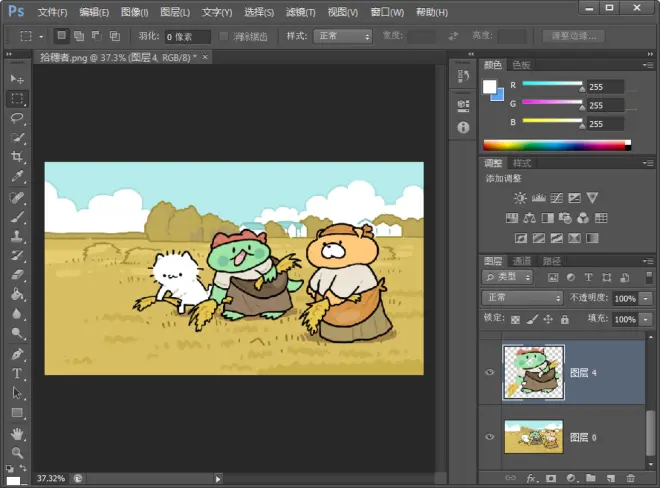Click the 羽化 feather input field
660x488 pixels.
point(187,37)
